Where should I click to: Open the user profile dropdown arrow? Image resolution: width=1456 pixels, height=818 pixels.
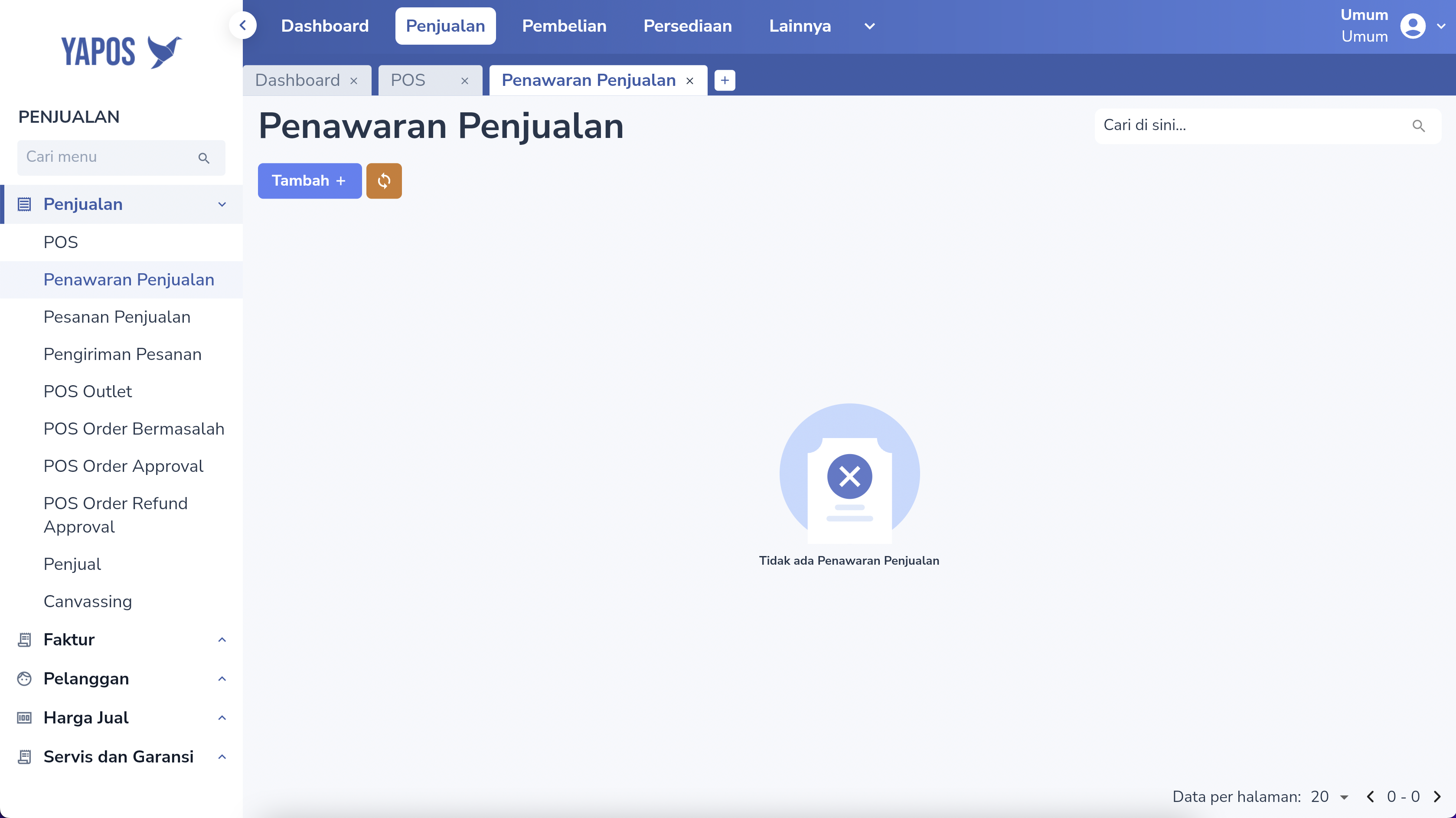(1441, 26)
